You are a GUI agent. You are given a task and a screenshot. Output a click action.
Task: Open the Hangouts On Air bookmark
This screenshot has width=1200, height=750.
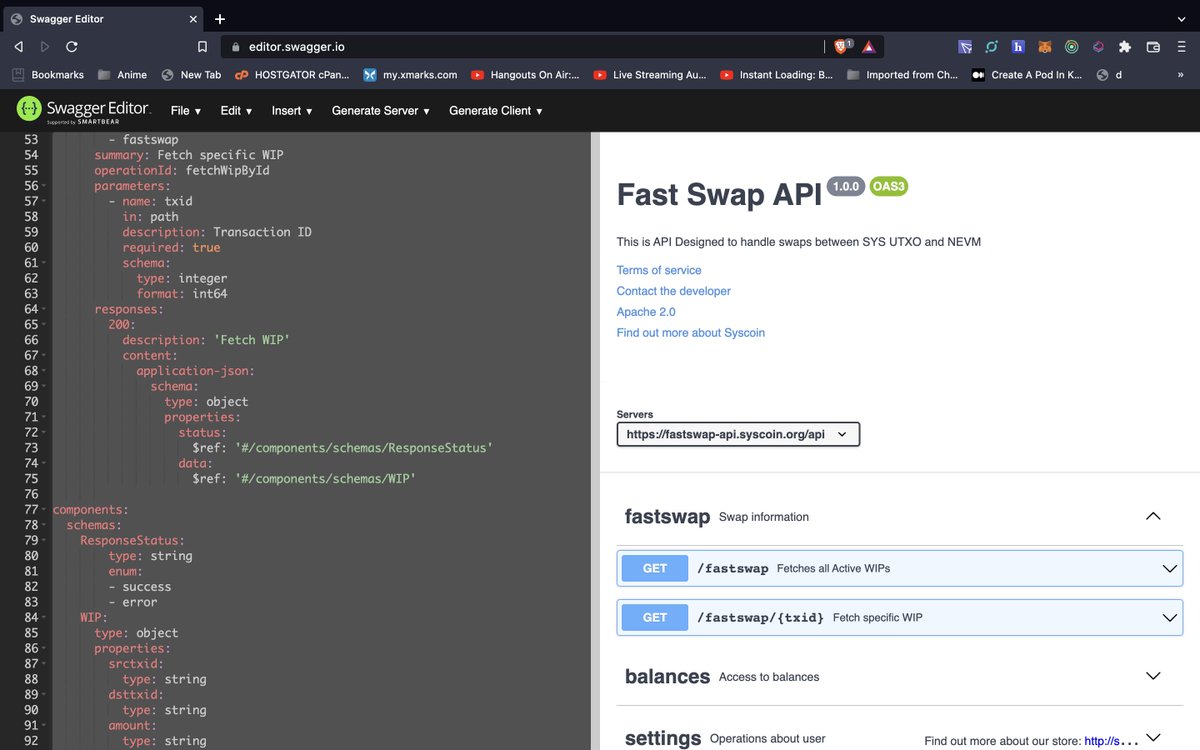[x=525, y=75]
